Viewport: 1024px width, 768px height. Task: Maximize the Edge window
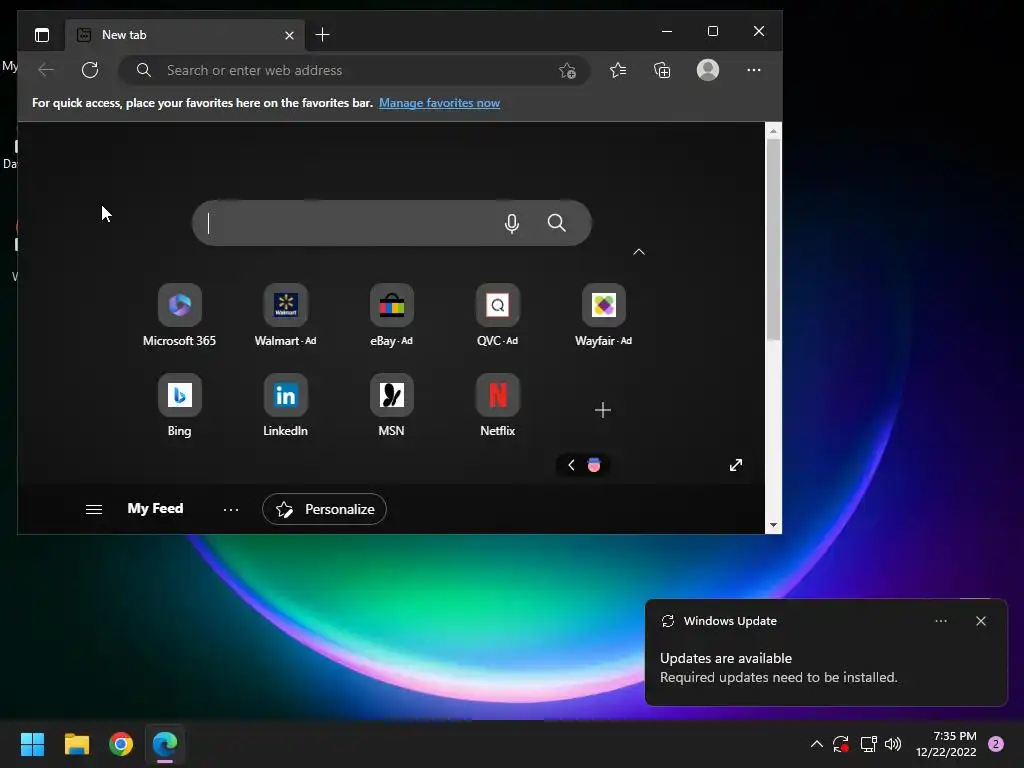point(713,31)
